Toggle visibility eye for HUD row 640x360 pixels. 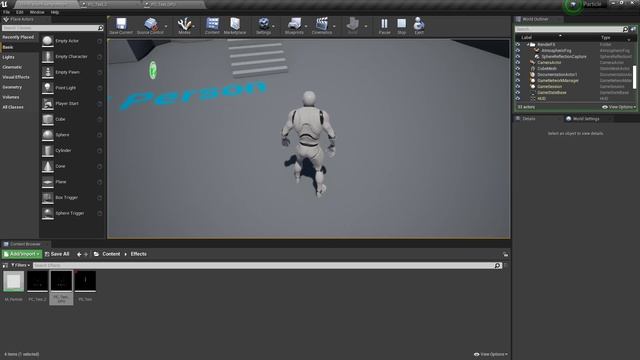518,99
